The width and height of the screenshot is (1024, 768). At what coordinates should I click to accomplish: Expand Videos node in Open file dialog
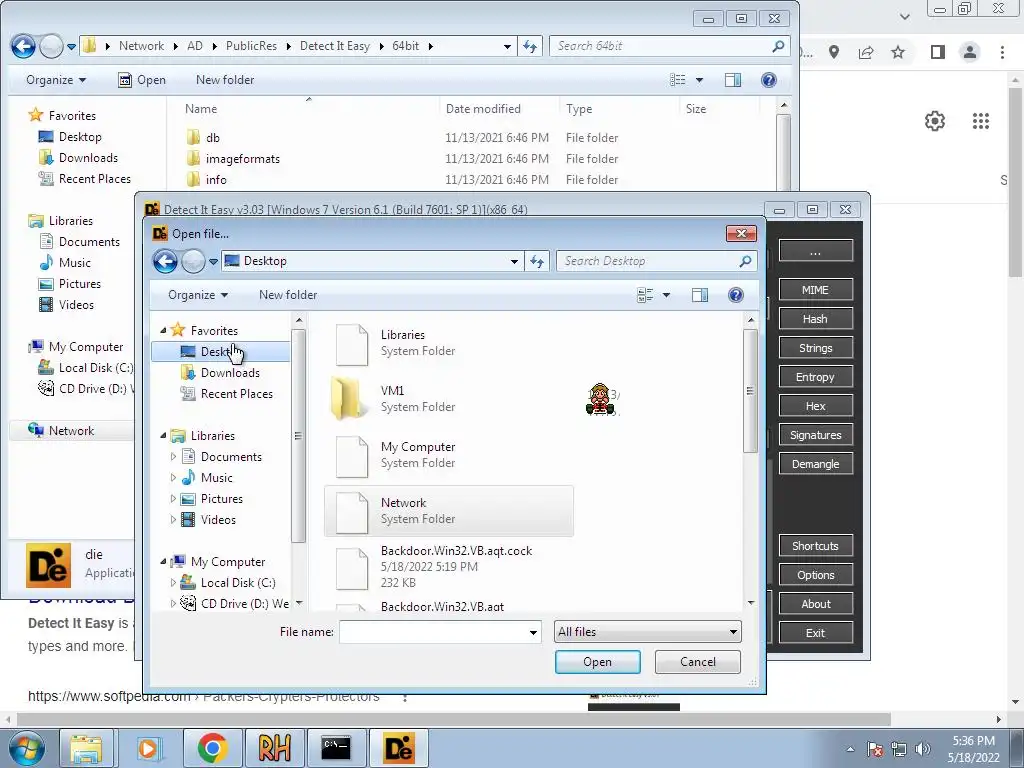(173, 520)
